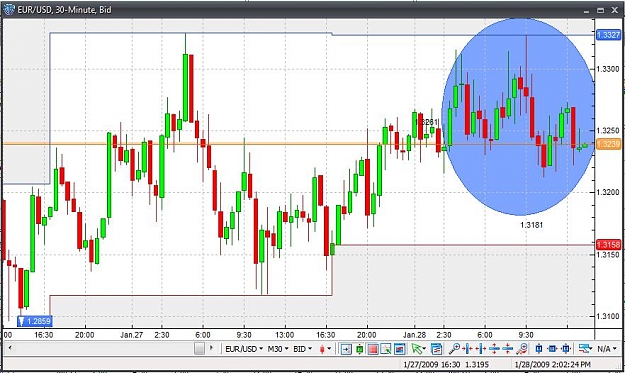Click the horizontal scrollbar thumb
Screen dimensions: 625x373
tap(199, 348)
